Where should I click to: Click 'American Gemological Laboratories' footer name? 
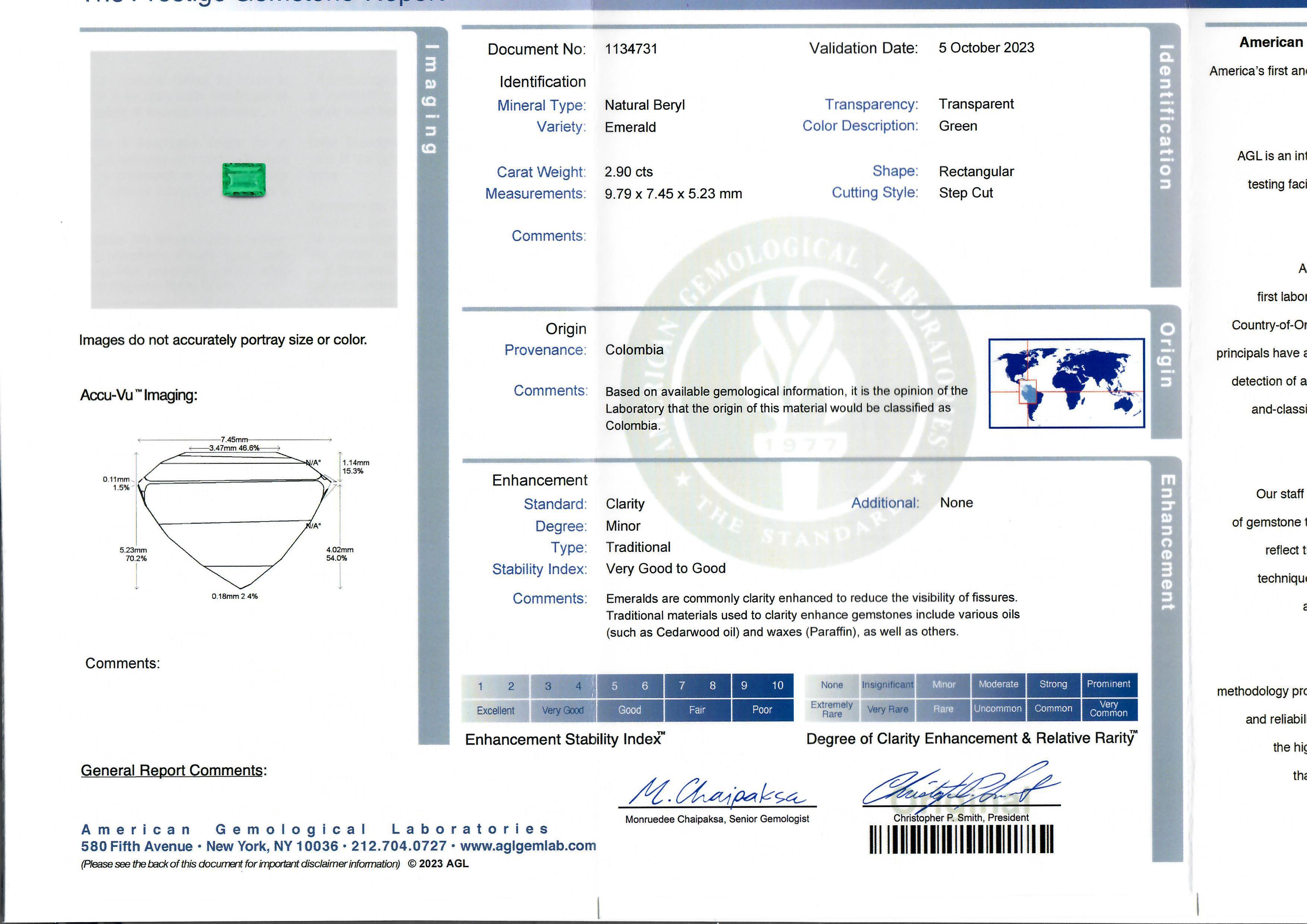point(315,829)
